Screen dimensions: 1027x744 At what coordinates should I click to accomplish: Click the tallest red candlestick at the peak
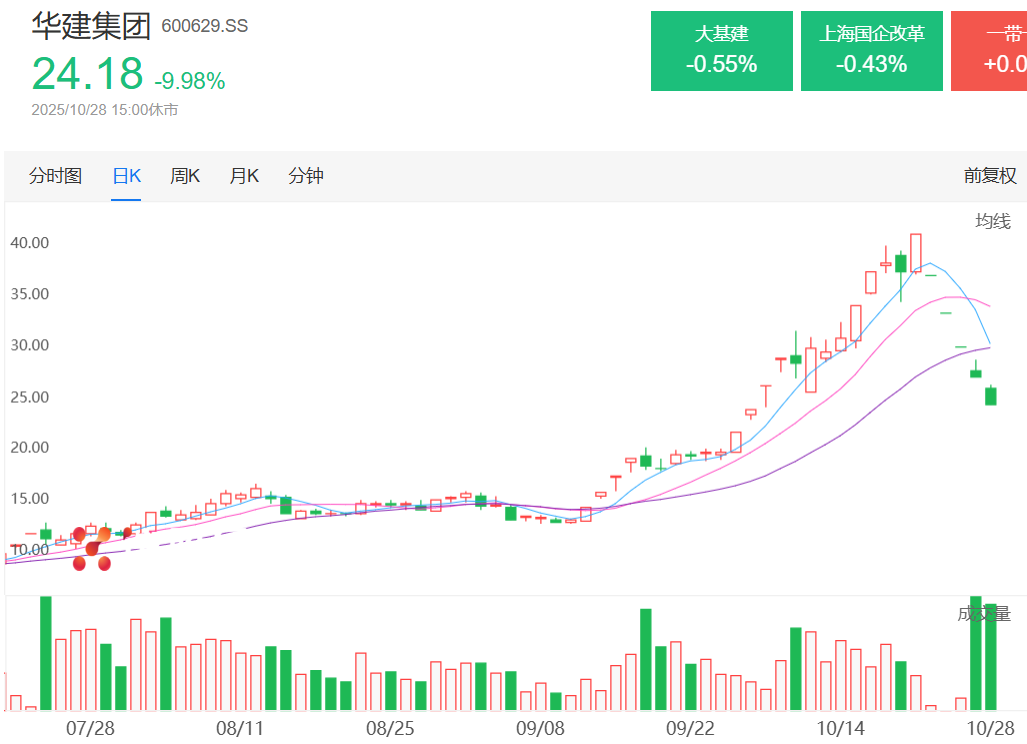point(915,252)
